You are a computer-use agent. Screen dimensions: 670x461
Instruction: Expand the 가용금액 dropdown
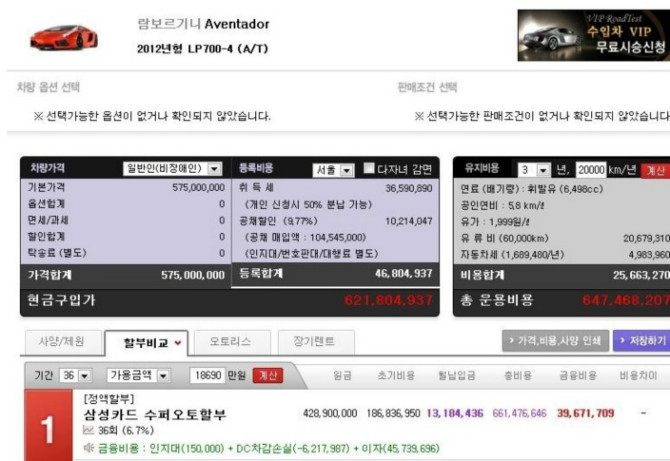click(138, 376)
